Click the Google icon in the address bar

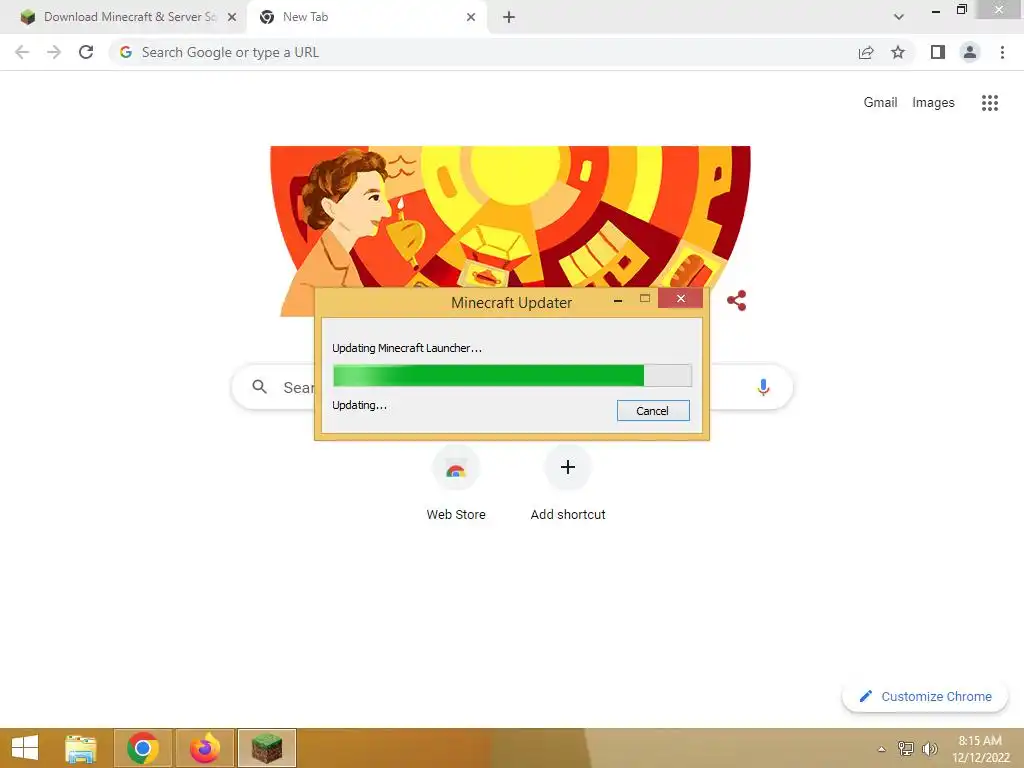pos(126,52)
